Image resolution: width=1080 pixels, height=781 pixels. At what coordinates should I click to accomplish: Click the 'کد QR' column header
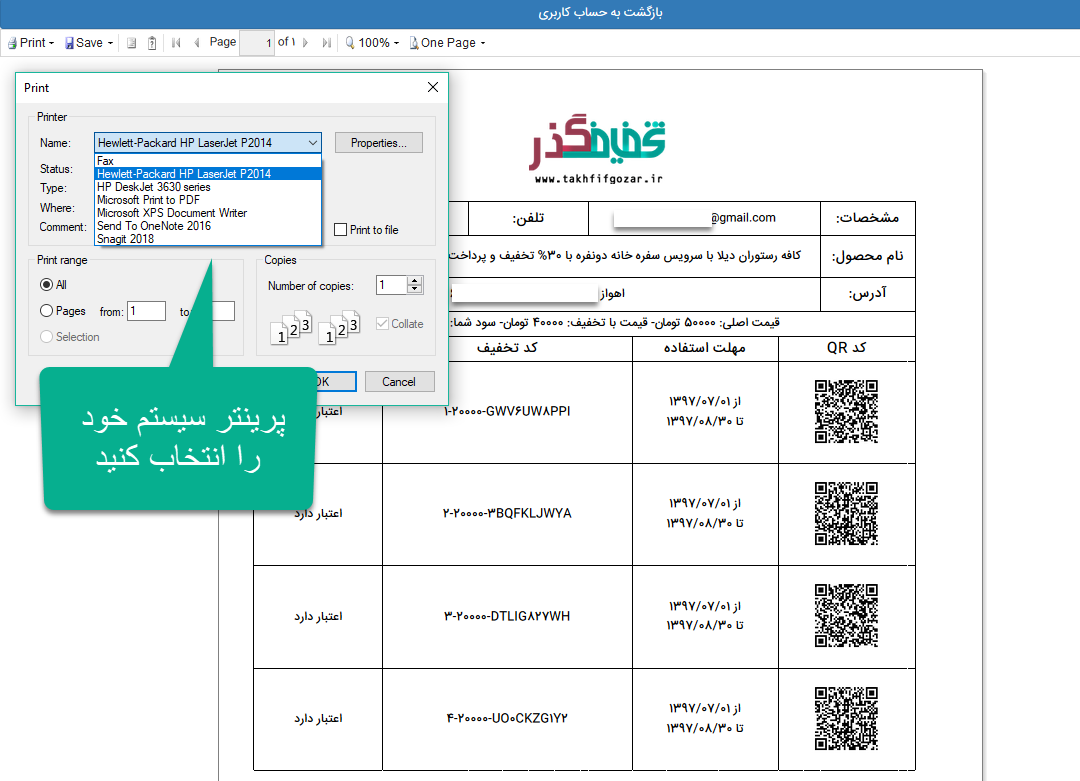click(x=847, y=348)
